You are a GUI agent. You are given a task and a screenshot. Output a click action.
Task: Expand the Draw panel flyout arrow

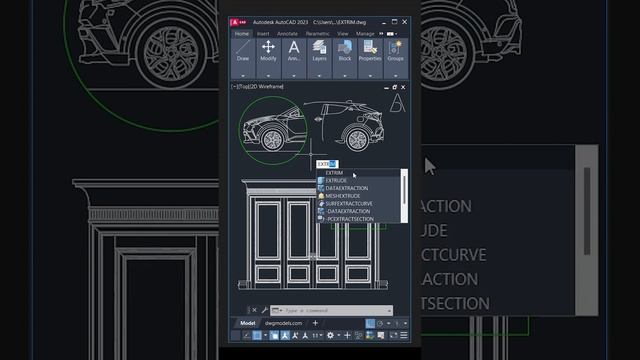pyautogui.click(x=243, y=76)
